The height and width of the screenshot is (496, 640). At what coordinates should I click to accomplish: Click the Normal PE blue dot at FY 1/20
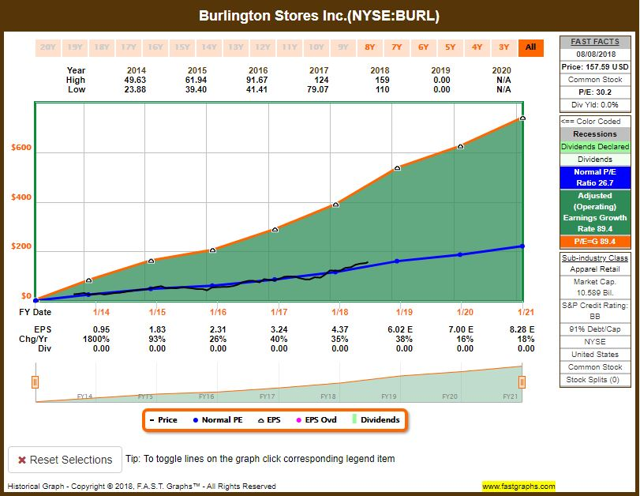point(460,255)
